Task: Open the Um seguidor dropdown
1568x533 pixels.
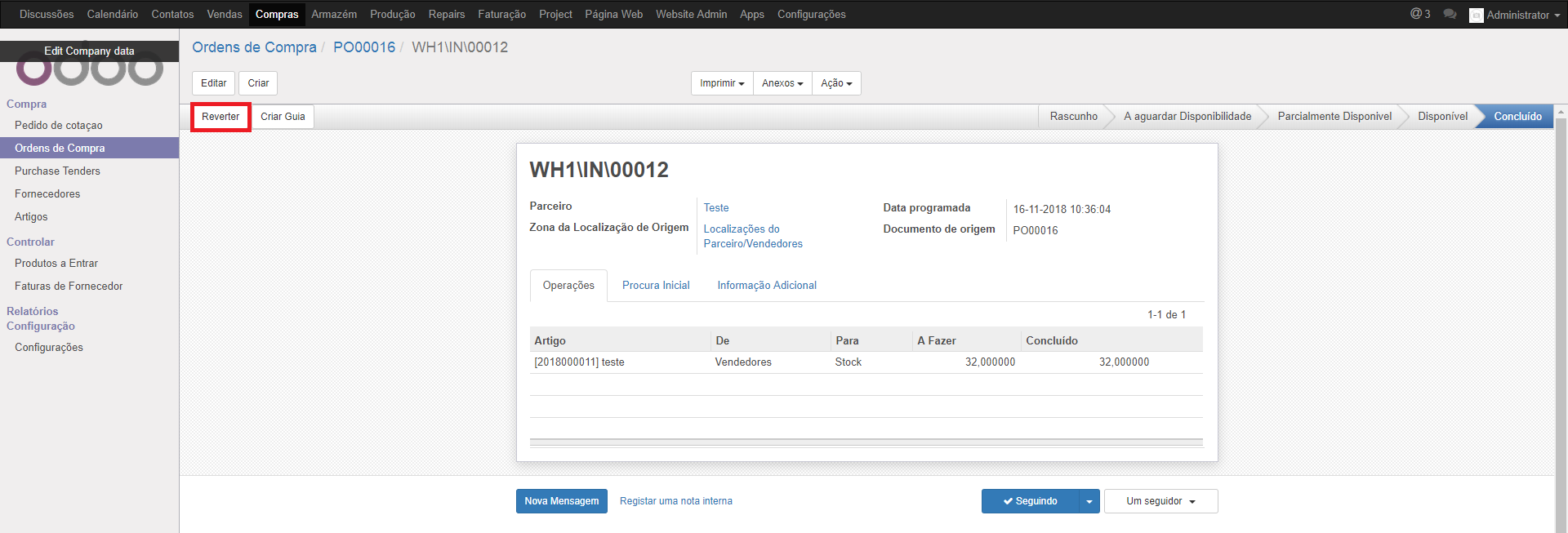Action: pyautogui.click(x=1160, y=501)
